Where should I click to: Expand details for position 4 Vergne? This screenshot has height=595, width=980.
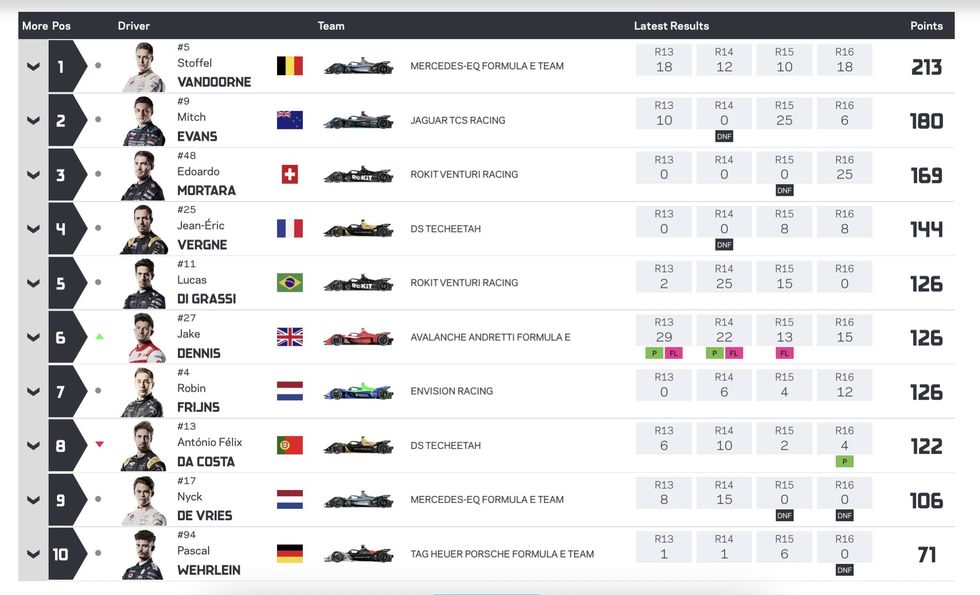33,229
